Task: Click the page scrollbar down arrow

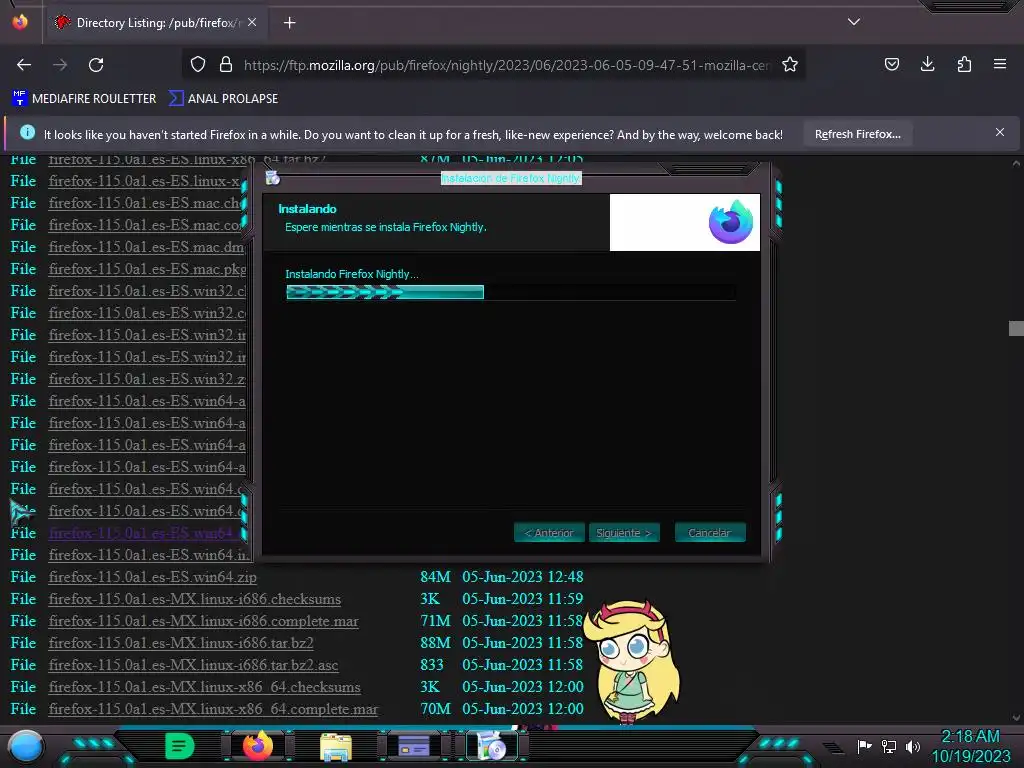Action: (x=1016, y=717)
